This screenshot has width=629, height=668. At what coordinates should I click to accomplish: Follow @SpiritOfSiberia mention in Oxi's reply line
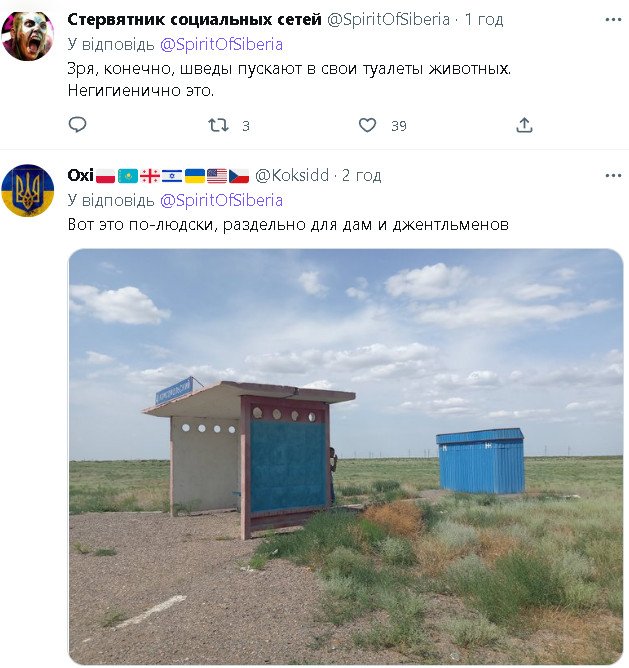[x=221, y=200]
